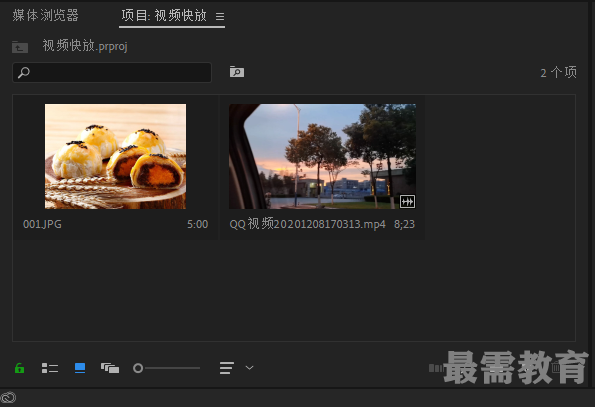Image resolution: width=595 pixels, height=407 pixels.
Task: Switch to icon view
Action: coord(80,368)
